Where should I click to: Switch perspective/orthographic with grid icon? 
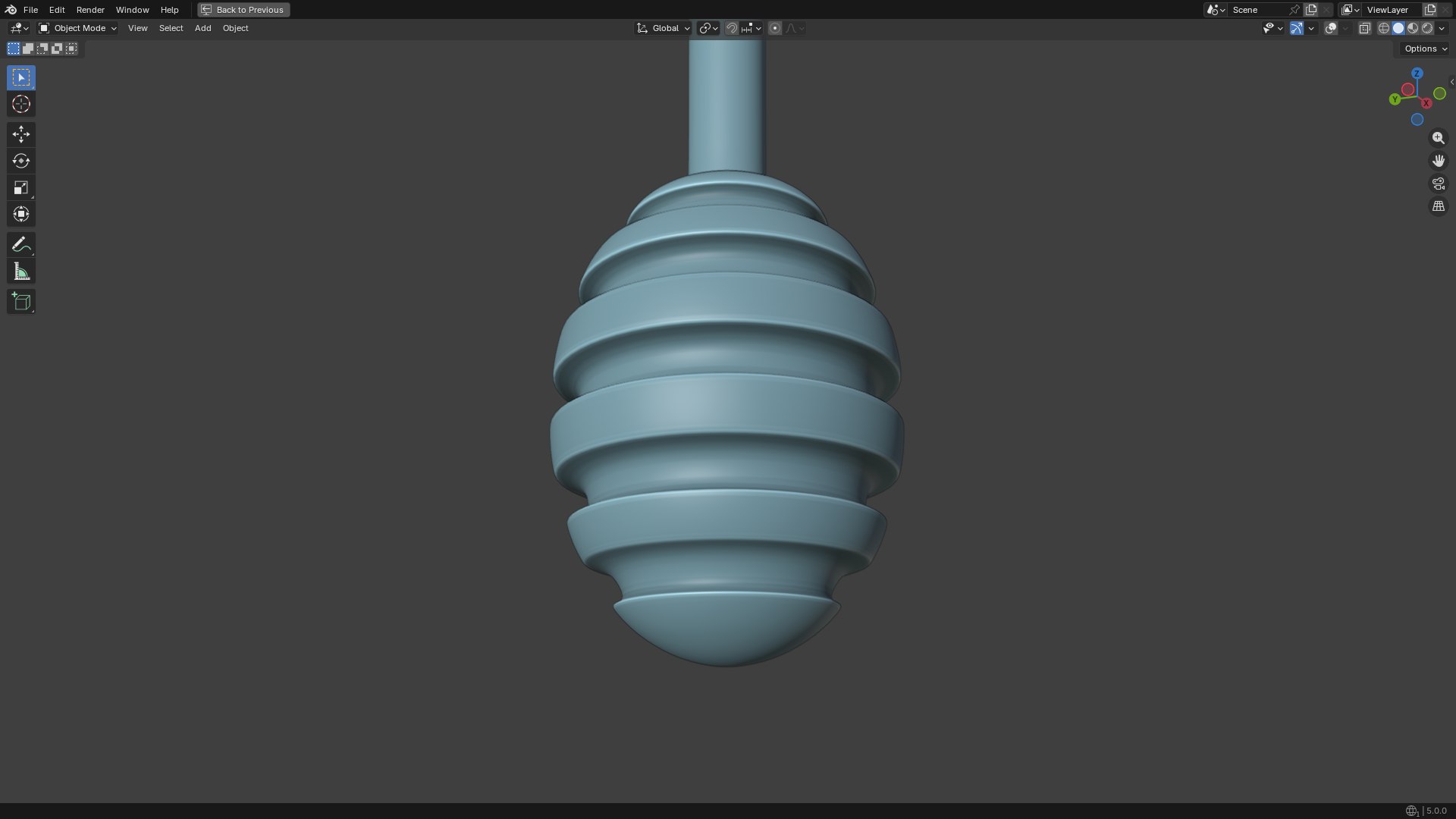tap(1438, 206)
